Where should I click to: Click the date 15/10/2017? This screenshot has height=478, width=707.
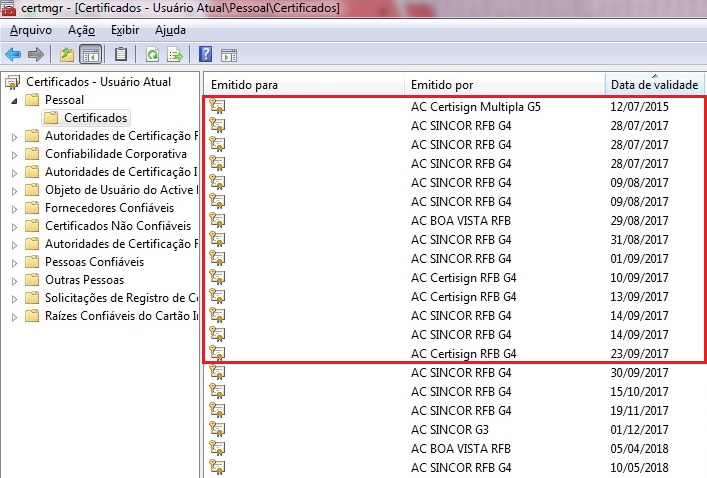coord(639,391)
